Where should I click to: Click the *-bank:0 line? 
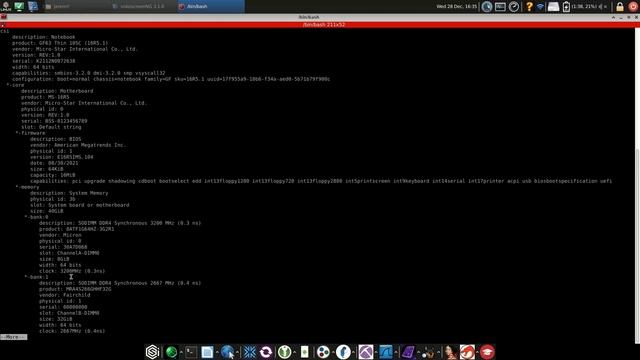click(36, 217)
